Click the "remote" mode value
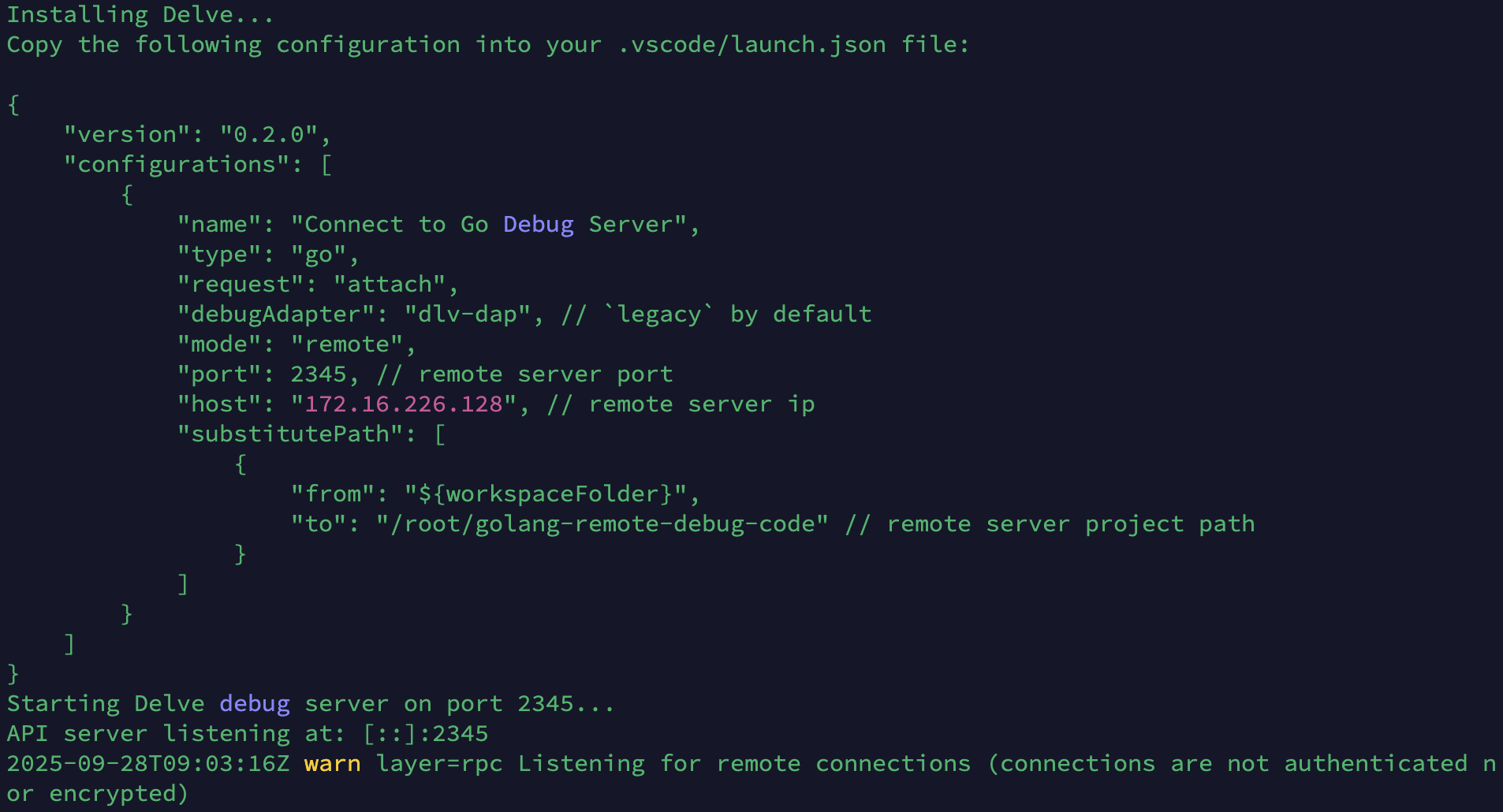The height and width of the screenshot is (812, 1503). (347, 345)
